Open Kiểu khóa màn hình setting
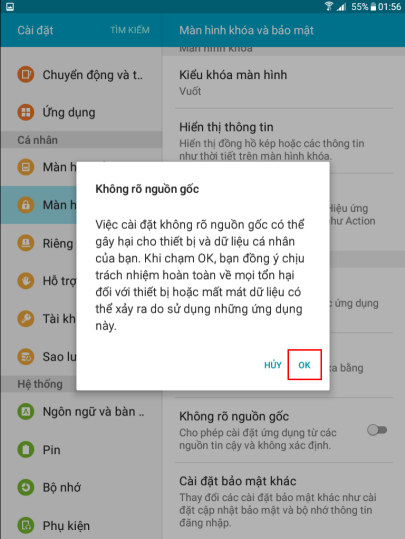This screenshot has height=539, width=405. (284, 82)
